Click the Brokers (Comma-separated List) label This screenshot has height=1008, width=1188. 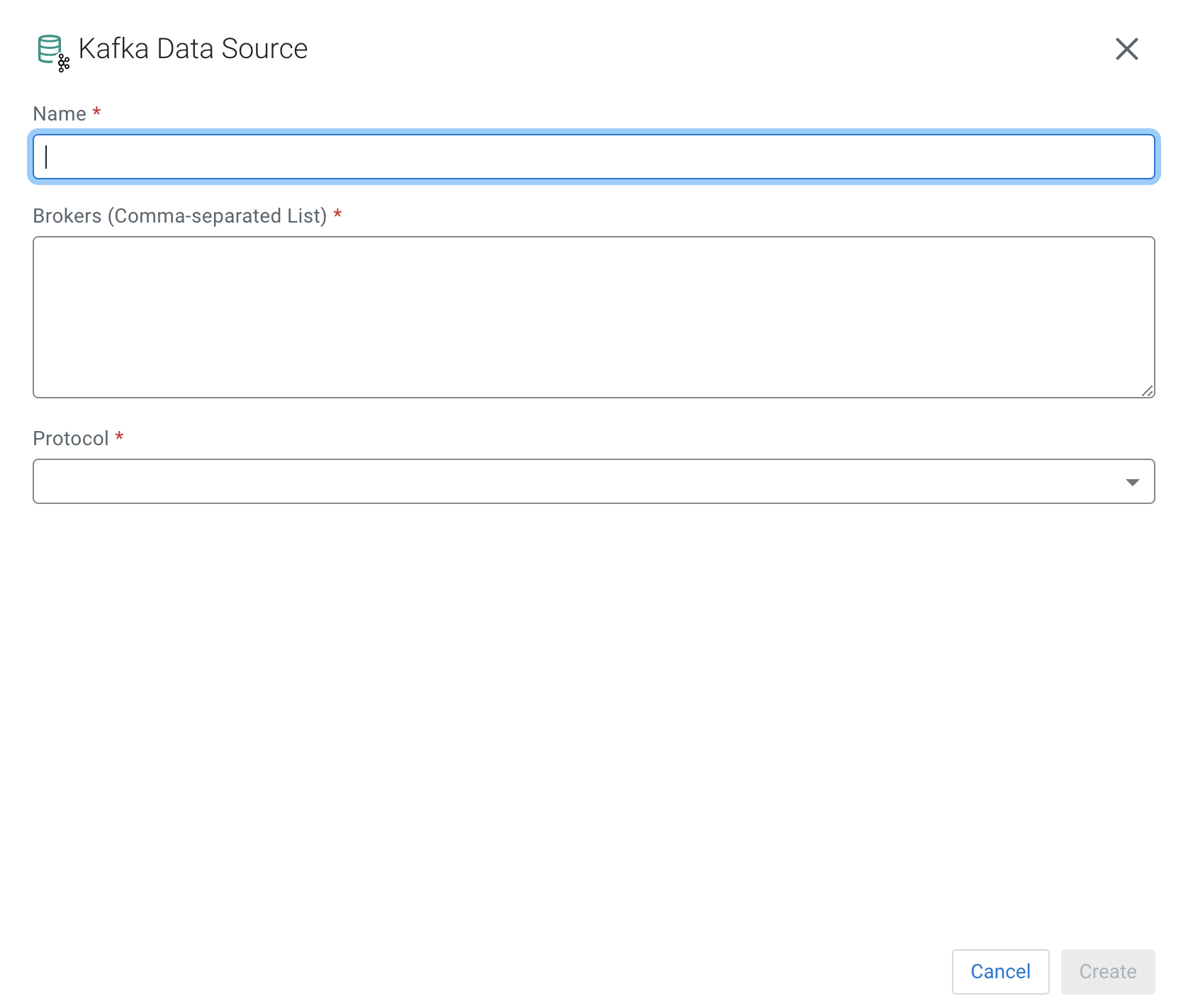[181, 216]
